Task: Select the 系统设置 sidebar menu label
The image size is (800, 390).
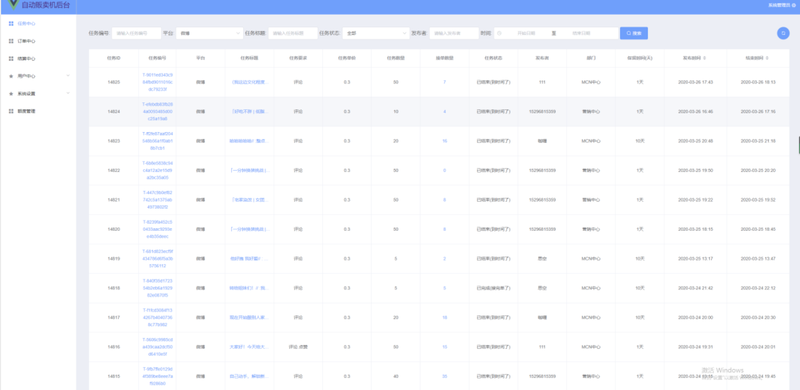Action: click(26, 93)
